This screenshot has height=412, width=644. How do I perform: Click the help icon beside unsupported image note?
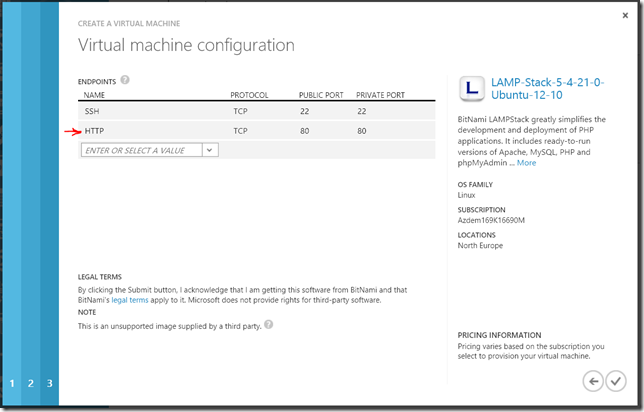[269, 325]
